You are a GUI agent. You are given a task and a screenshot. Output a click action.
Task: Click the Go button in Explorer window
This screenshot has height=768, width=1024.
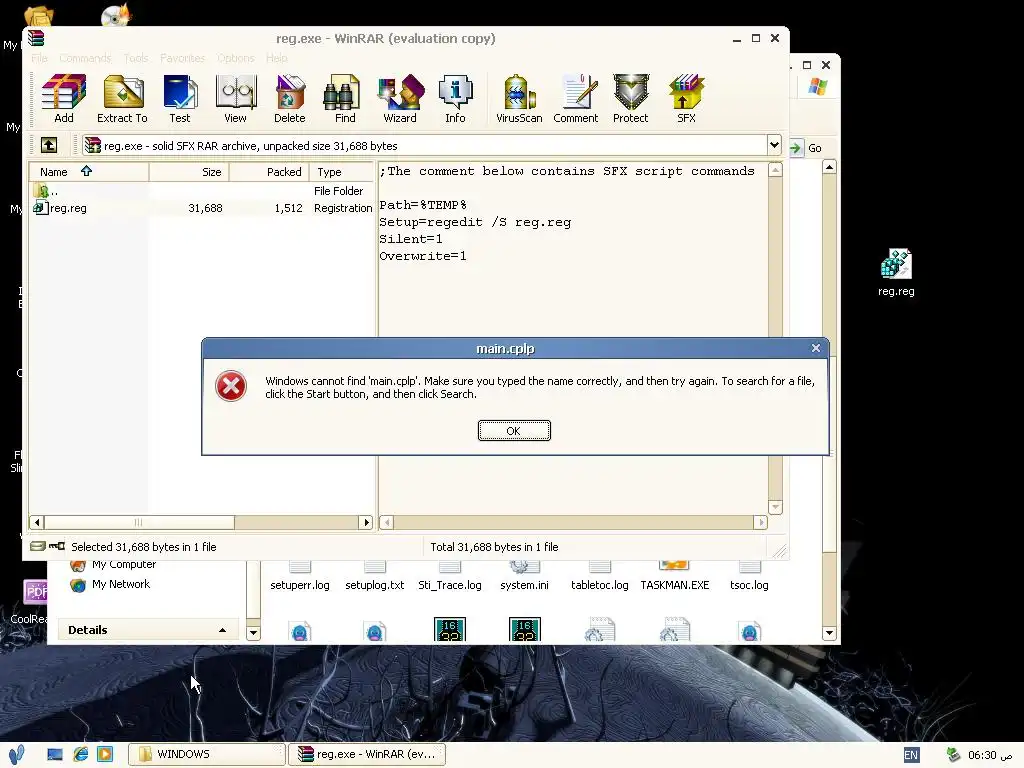tap(806, 148)
